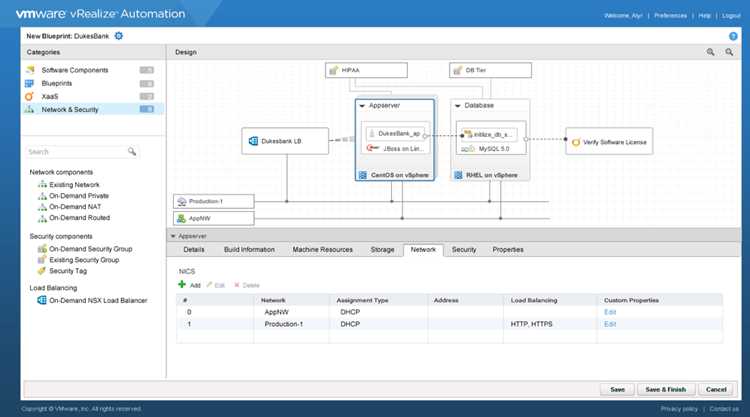The width and height of the screenshot is (750, 417).
Task: Select the Network tab
Action: pos(423,250)
